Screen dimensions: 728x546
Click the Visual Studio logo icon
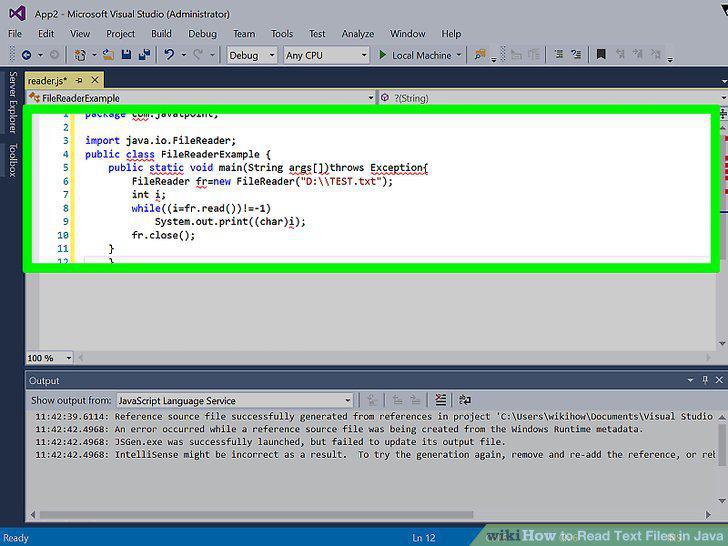[18, 13]
